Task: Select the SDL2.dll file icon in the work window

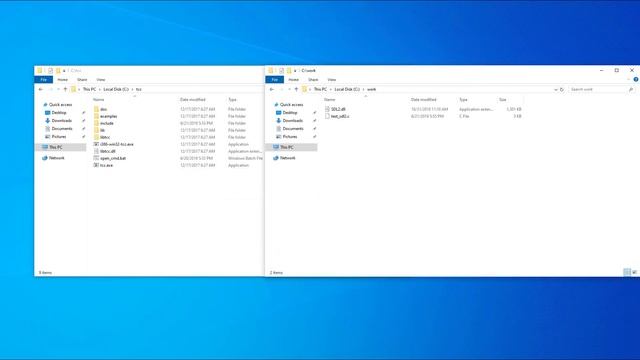Action: tap(327, 109)
